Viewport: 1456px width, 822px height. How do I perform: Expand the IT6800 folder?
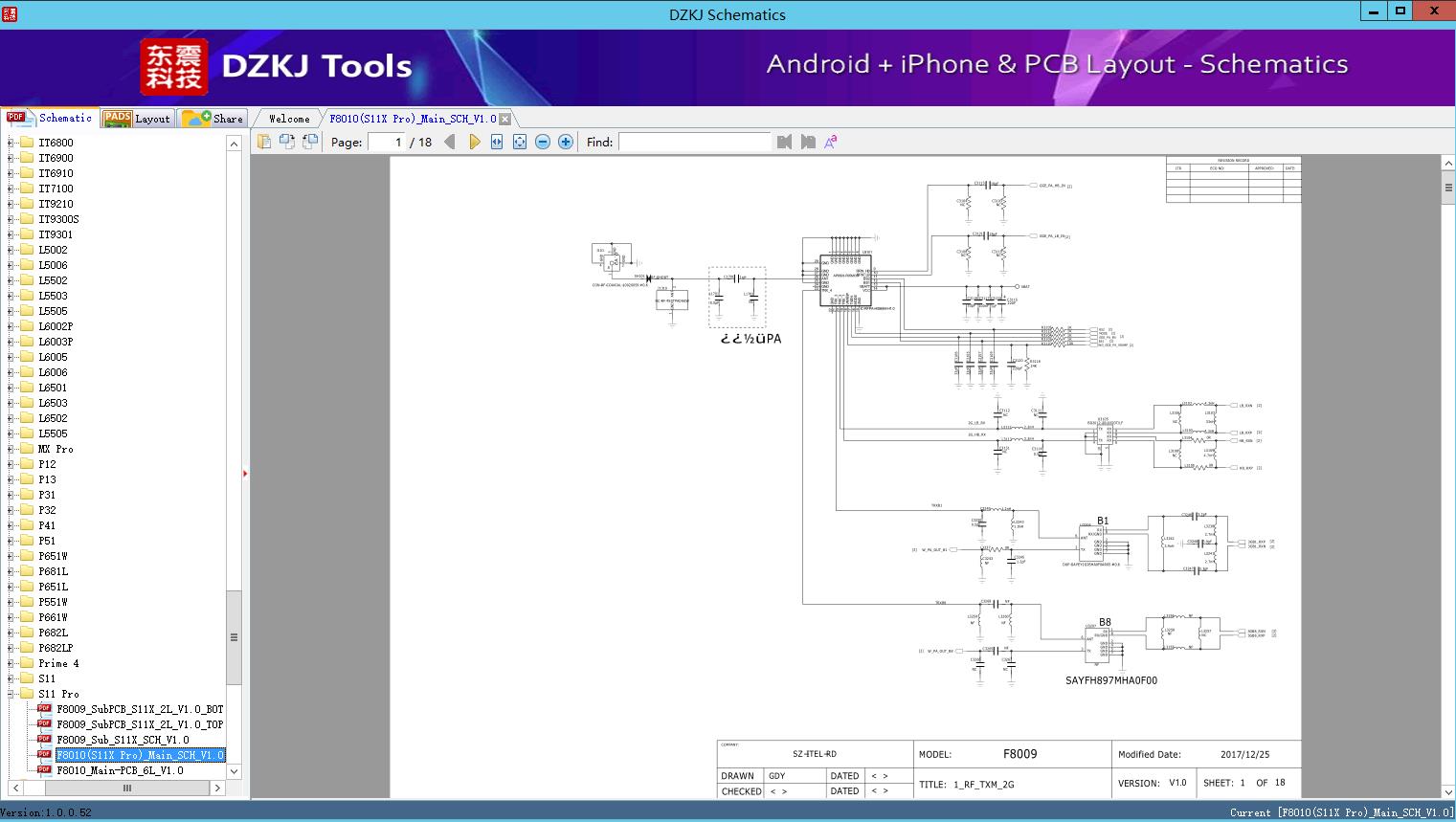click(x=11, y=143)
